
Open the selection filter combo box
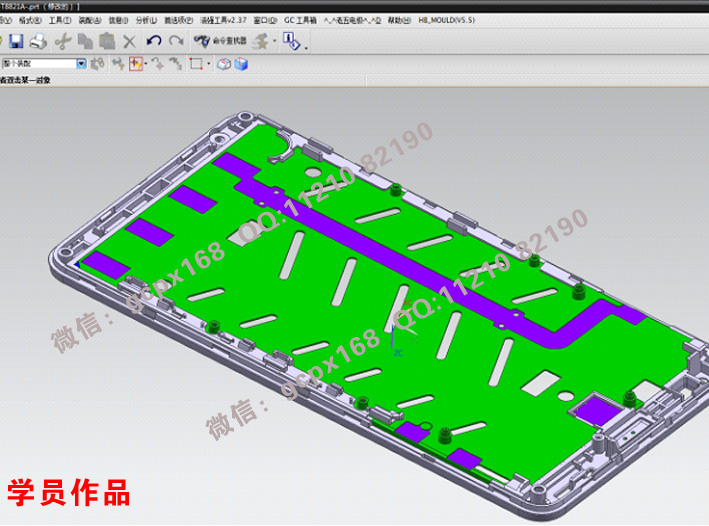point(43,64)
